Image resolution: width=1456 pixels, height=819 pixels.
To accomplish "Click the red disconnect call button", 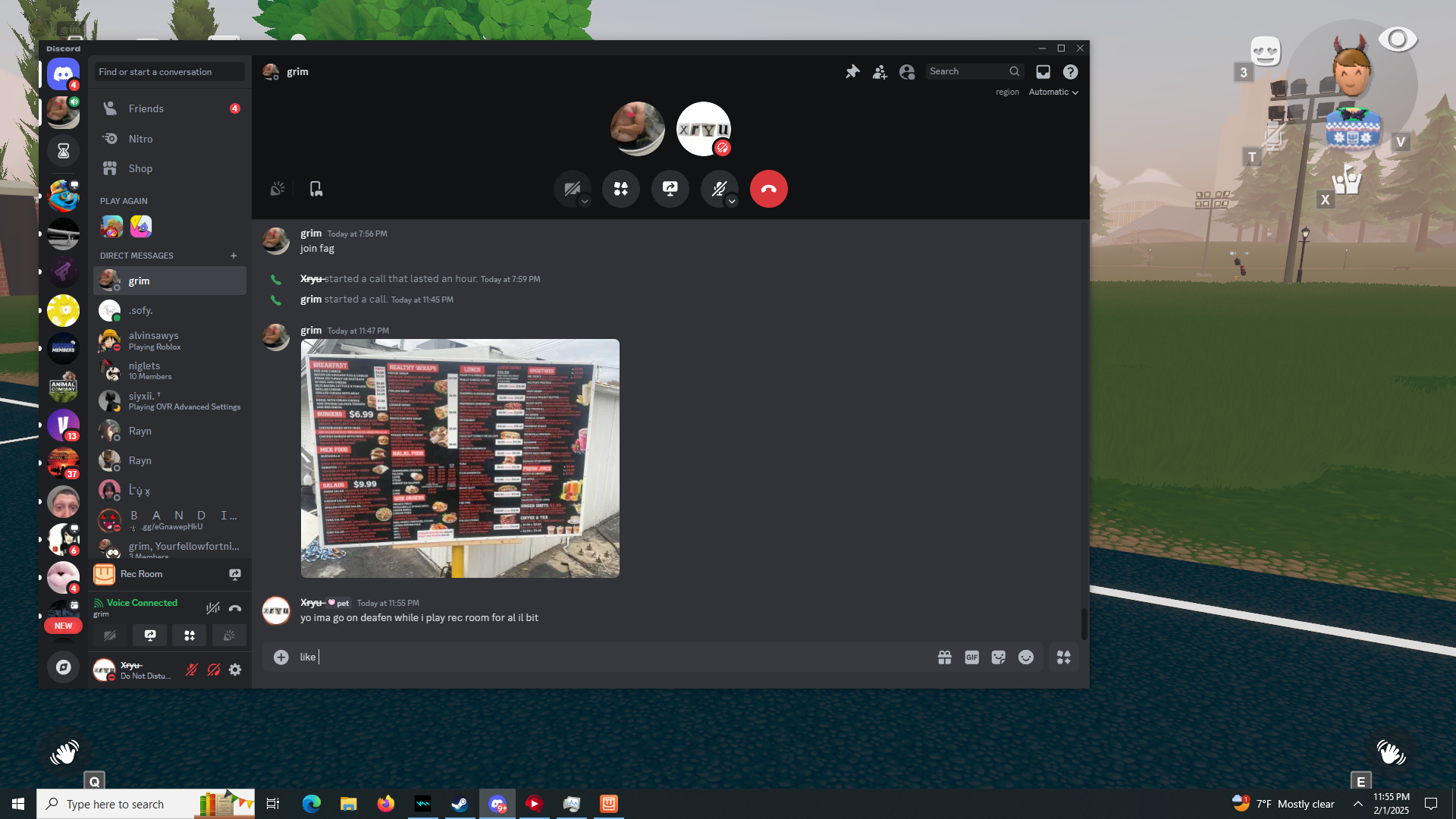I will click(768, 189).
